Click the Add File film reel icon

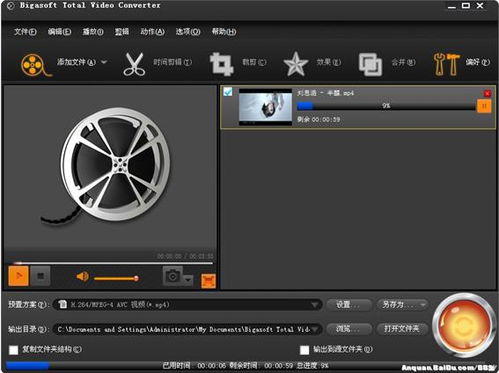pyautogui.click(x=36, y=64)
